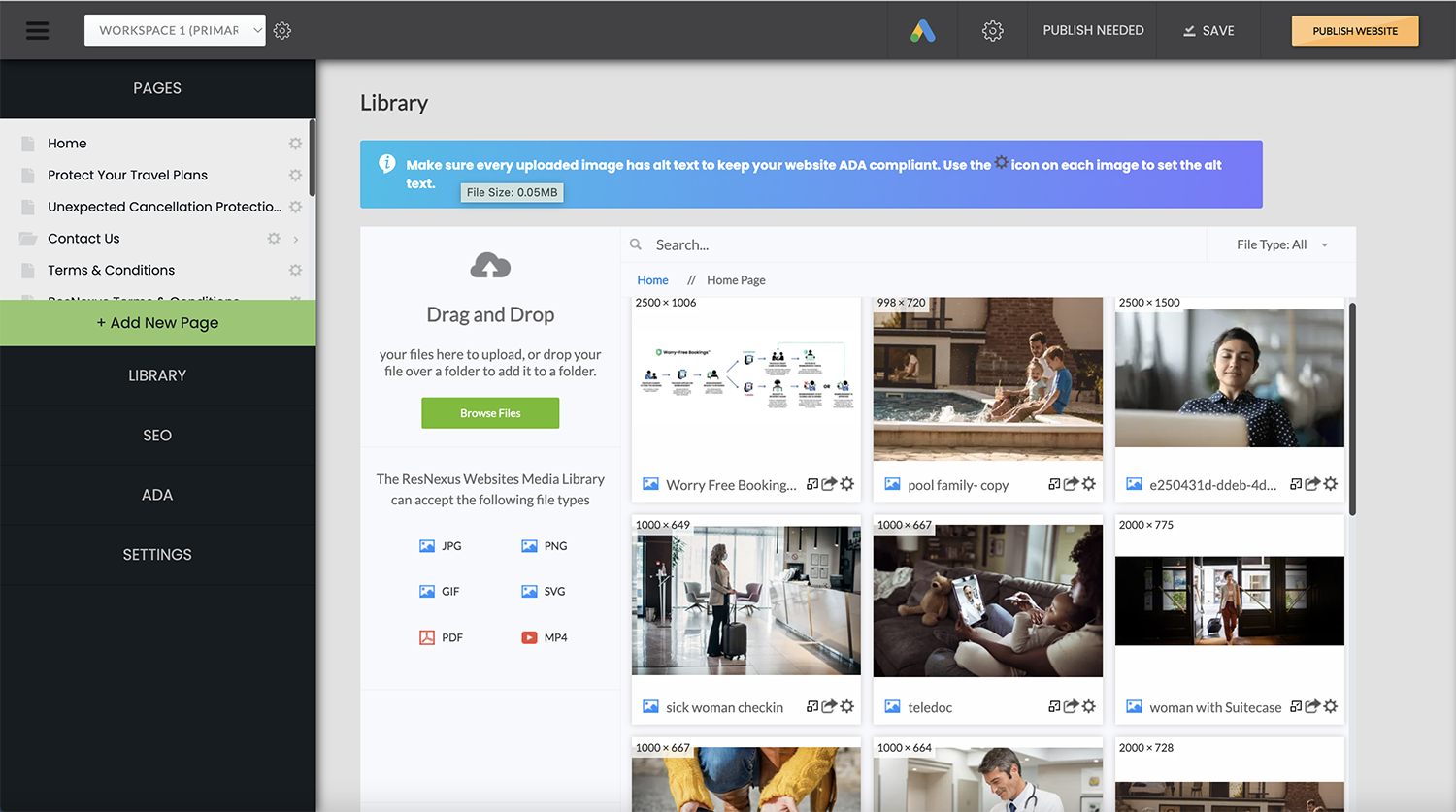Click the info icon in the ADA banner
Screen dimensions: 1456x812
coord(386,164)
